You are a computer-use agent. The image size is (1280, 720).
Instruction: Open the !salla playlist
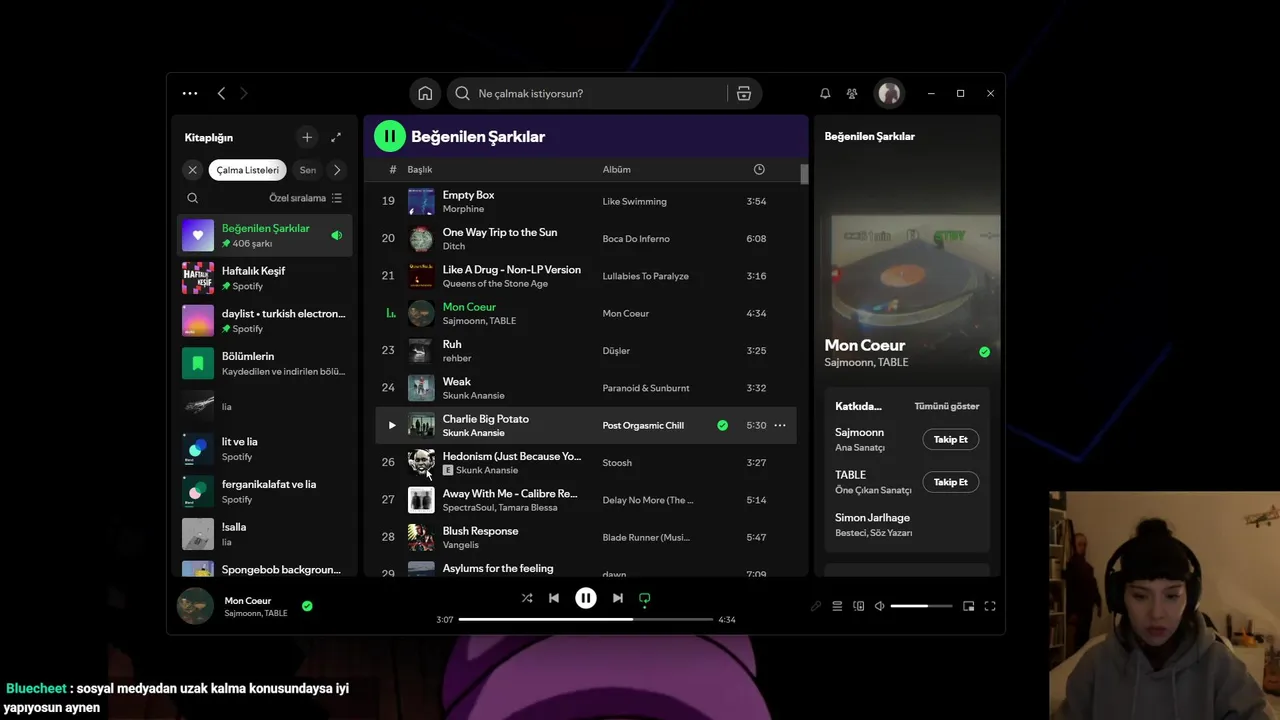(x=265, y=534)
